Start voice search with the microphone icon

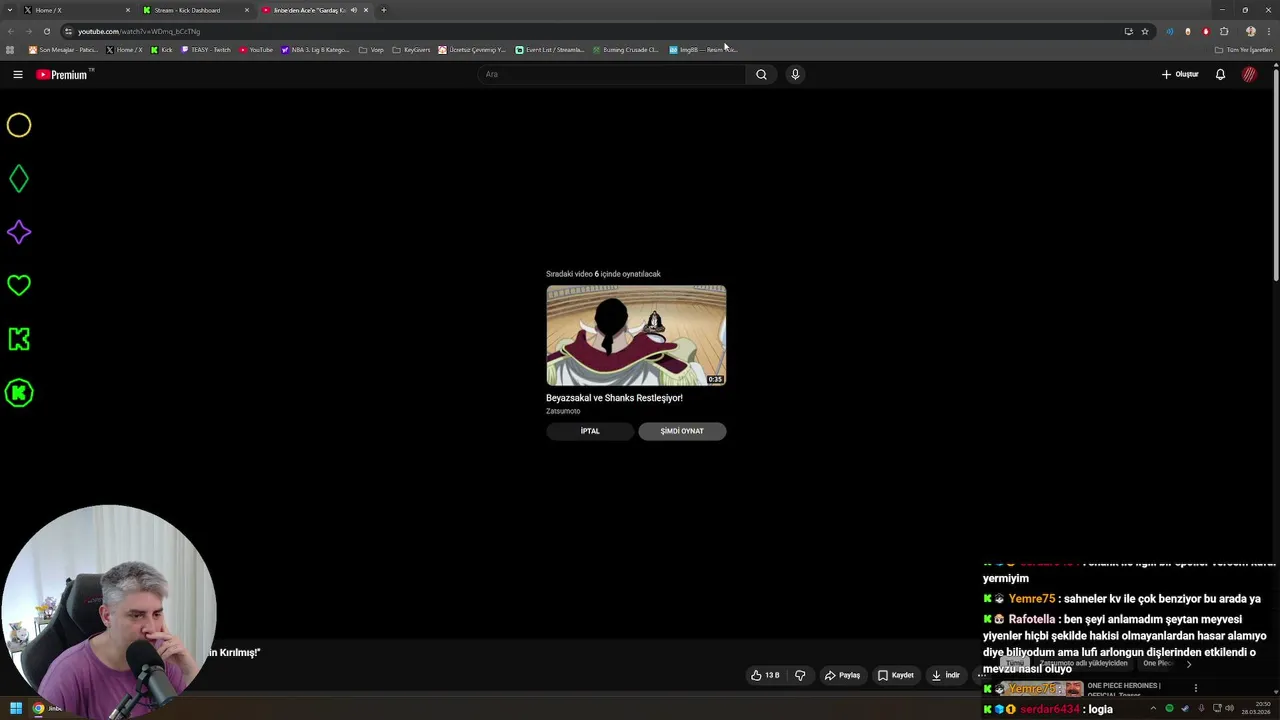tap(795, 74)
